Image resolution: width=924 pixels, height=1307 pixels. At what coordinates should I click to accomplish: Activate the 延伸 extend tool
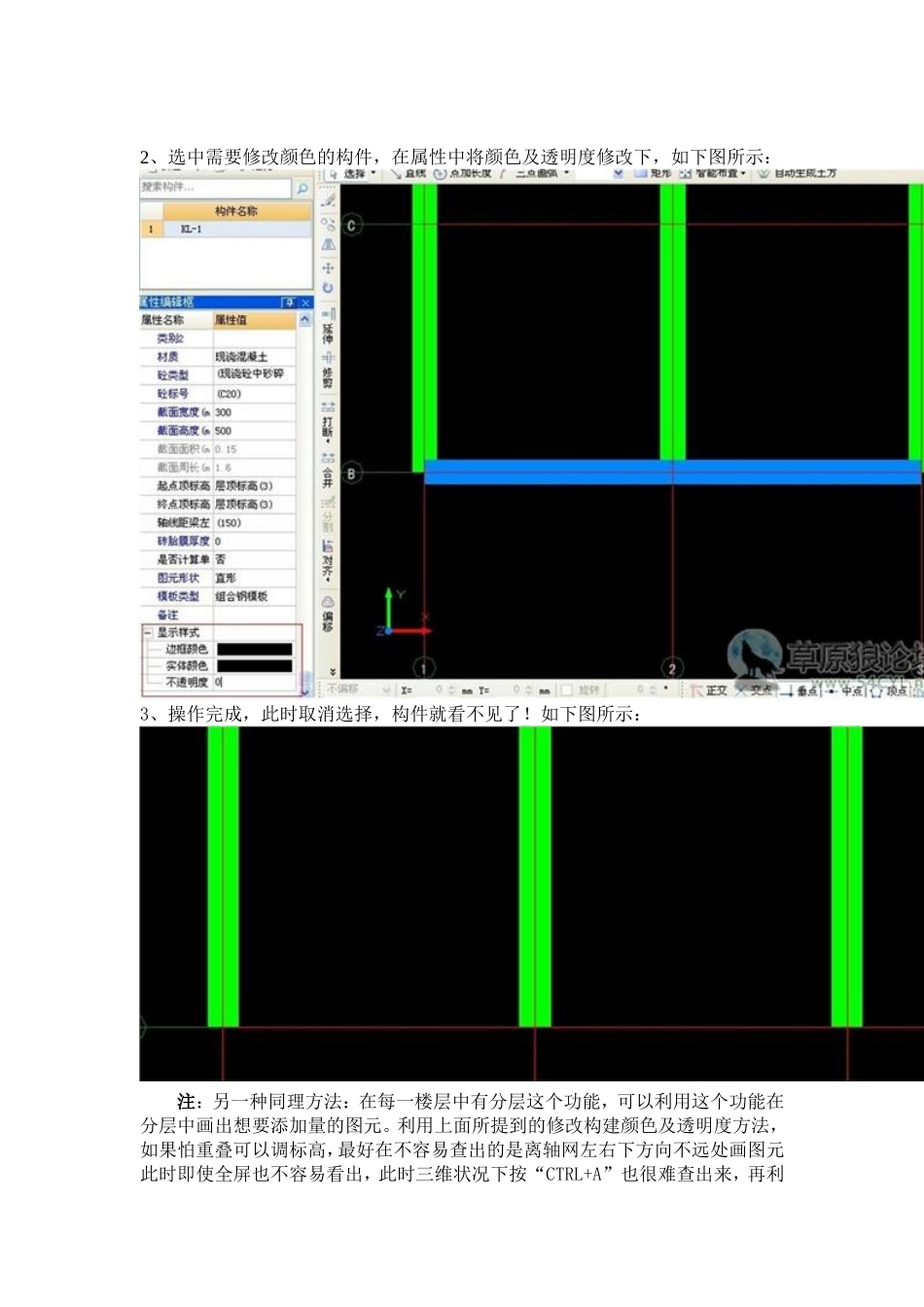pyautogui.click(x=328, y=325)
